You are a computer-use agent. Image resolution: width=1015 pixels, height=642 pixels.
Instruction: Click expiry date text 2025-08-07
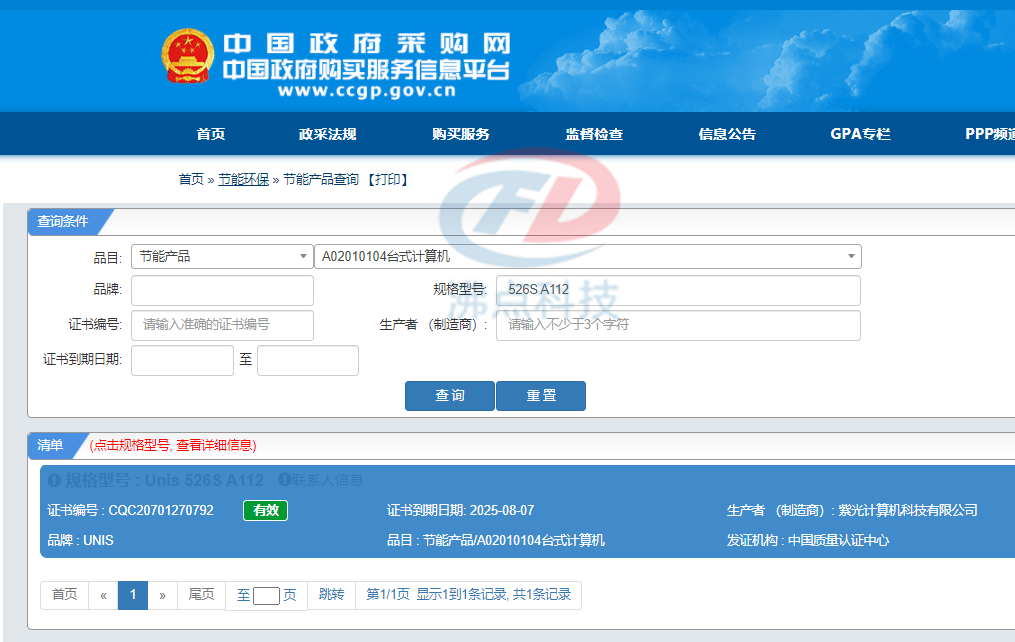(502, 510)
